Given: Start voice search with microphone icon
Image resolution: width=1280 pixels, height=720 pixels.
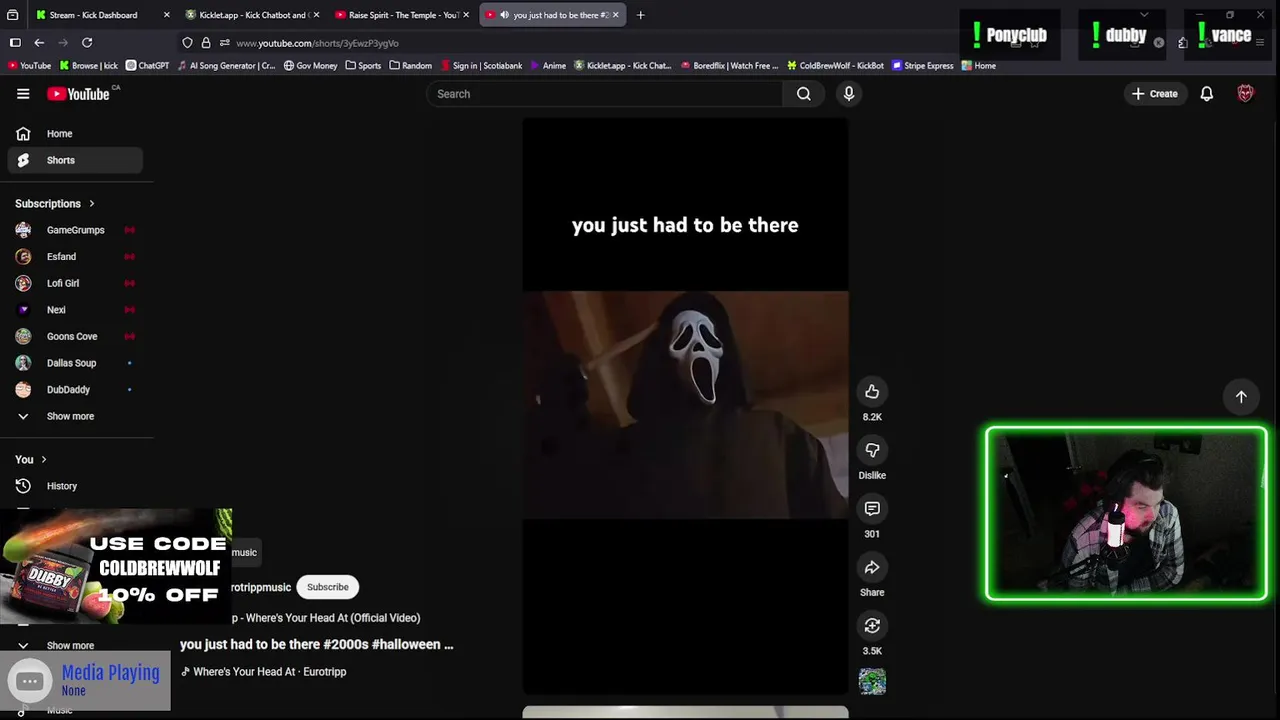Looking at the screenshot, I should [849, 94].
